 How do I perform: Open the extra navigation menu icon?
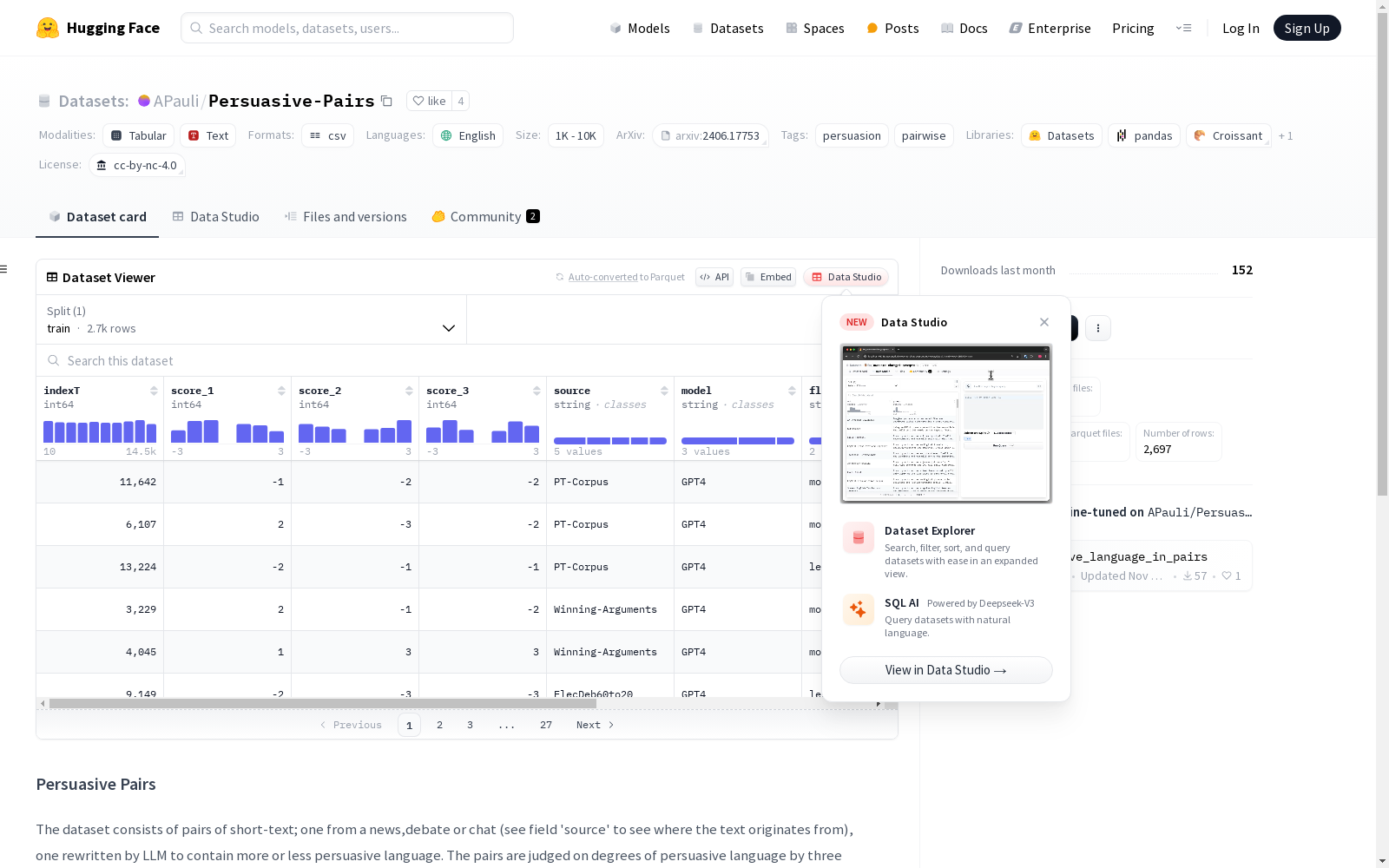[1184, 28]
